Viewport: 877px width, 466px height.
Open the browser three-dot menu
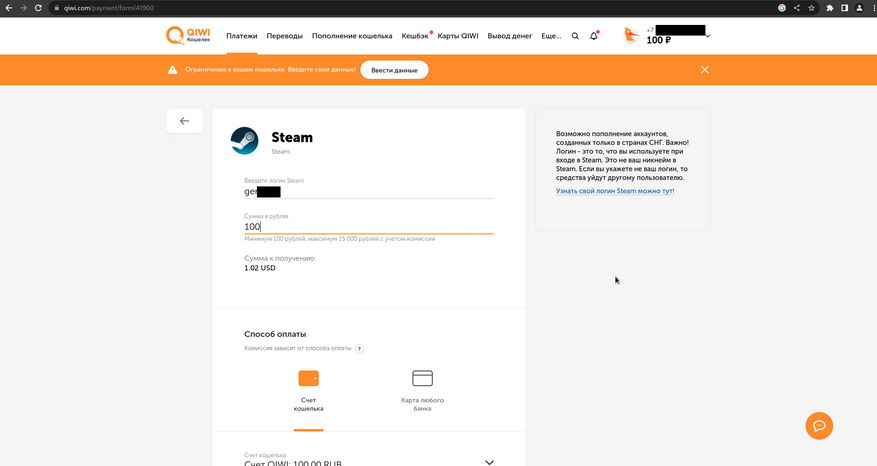tap(872, 8)
